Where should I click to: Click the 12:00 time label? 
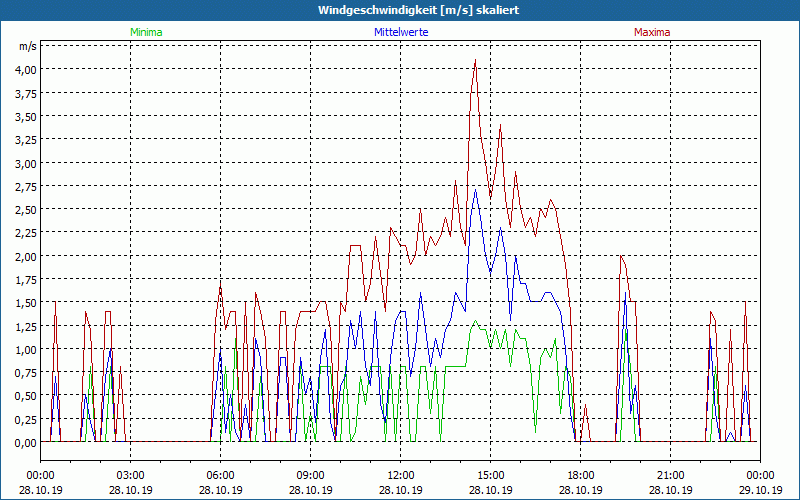pos(401,476)
